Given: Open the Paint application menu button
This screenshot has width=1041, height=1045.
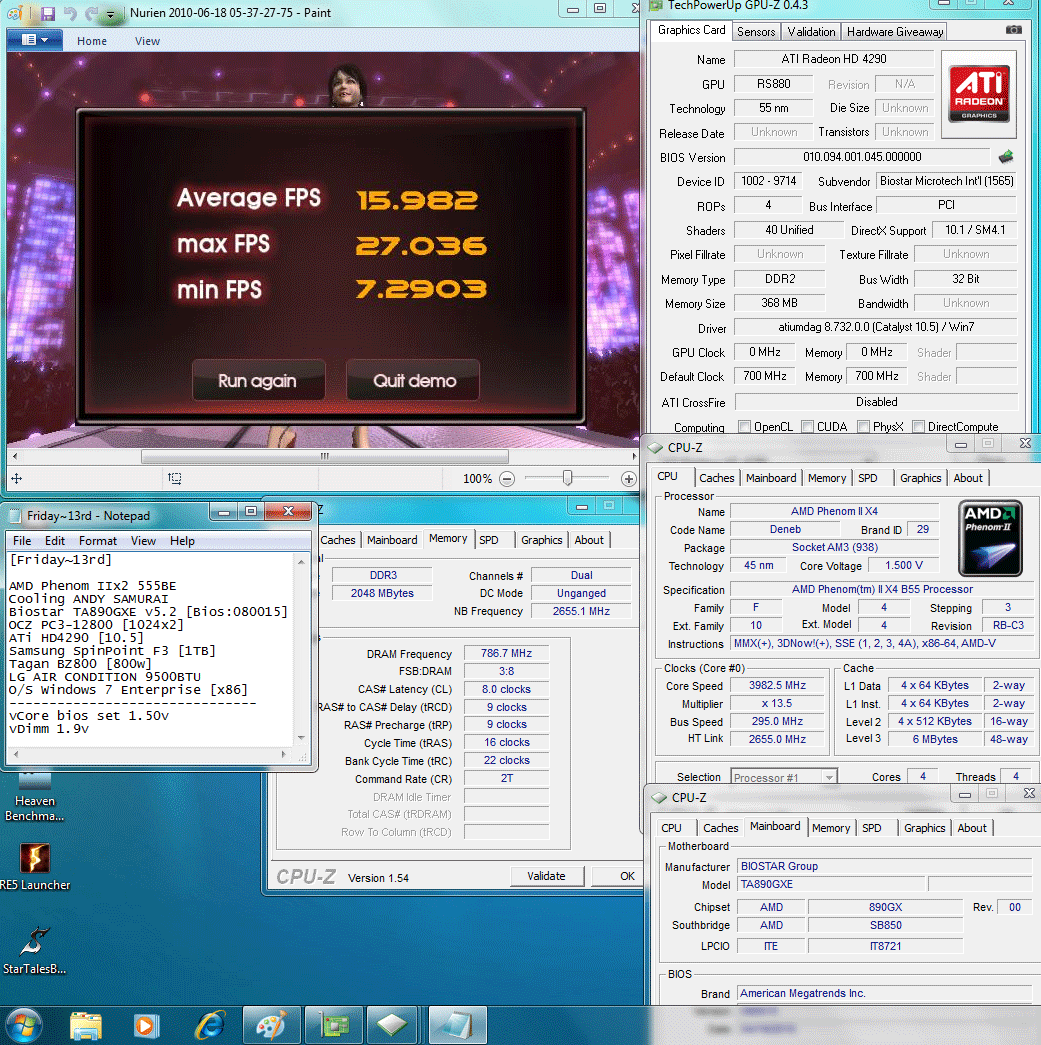Looking at the screenshot, I should (x=35, y=40).
